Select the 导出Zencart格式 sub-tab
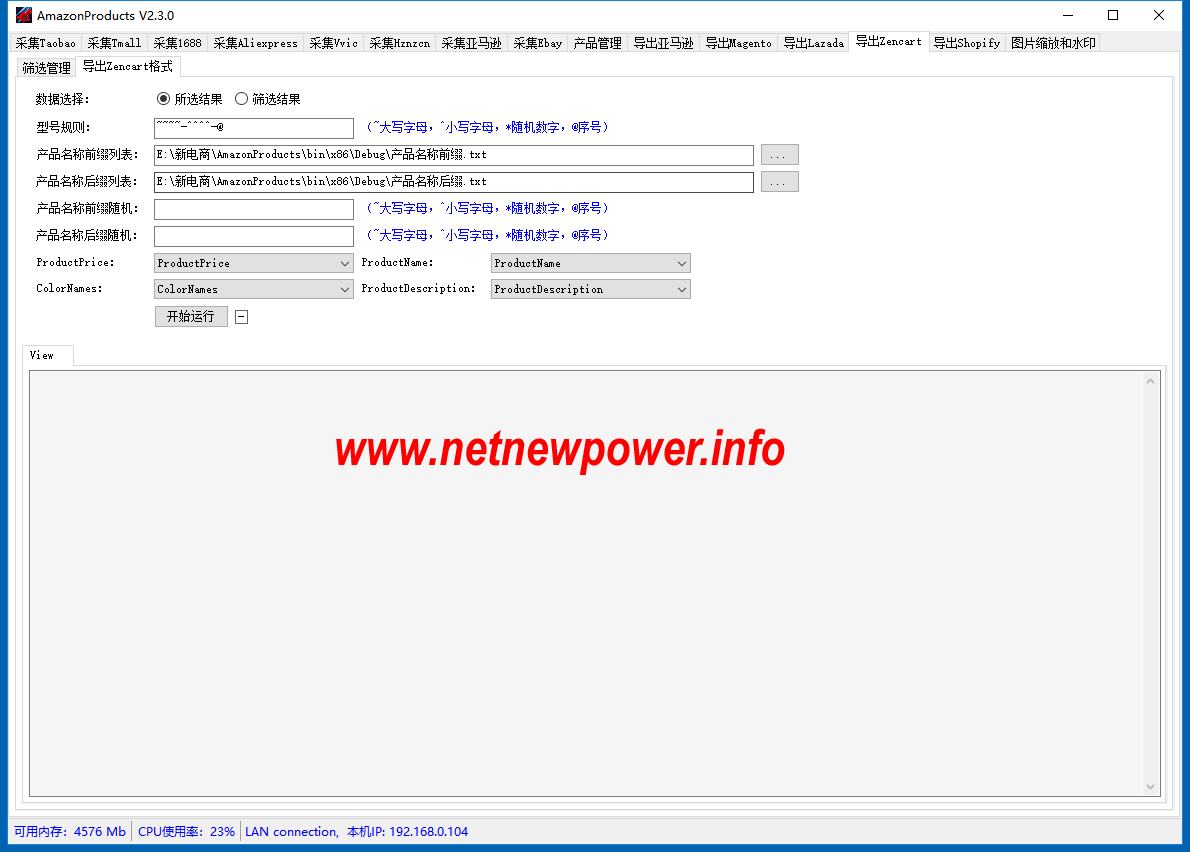Image resolution: width=1190 pixels, height=852 pixels. click(x=128, y=67)
